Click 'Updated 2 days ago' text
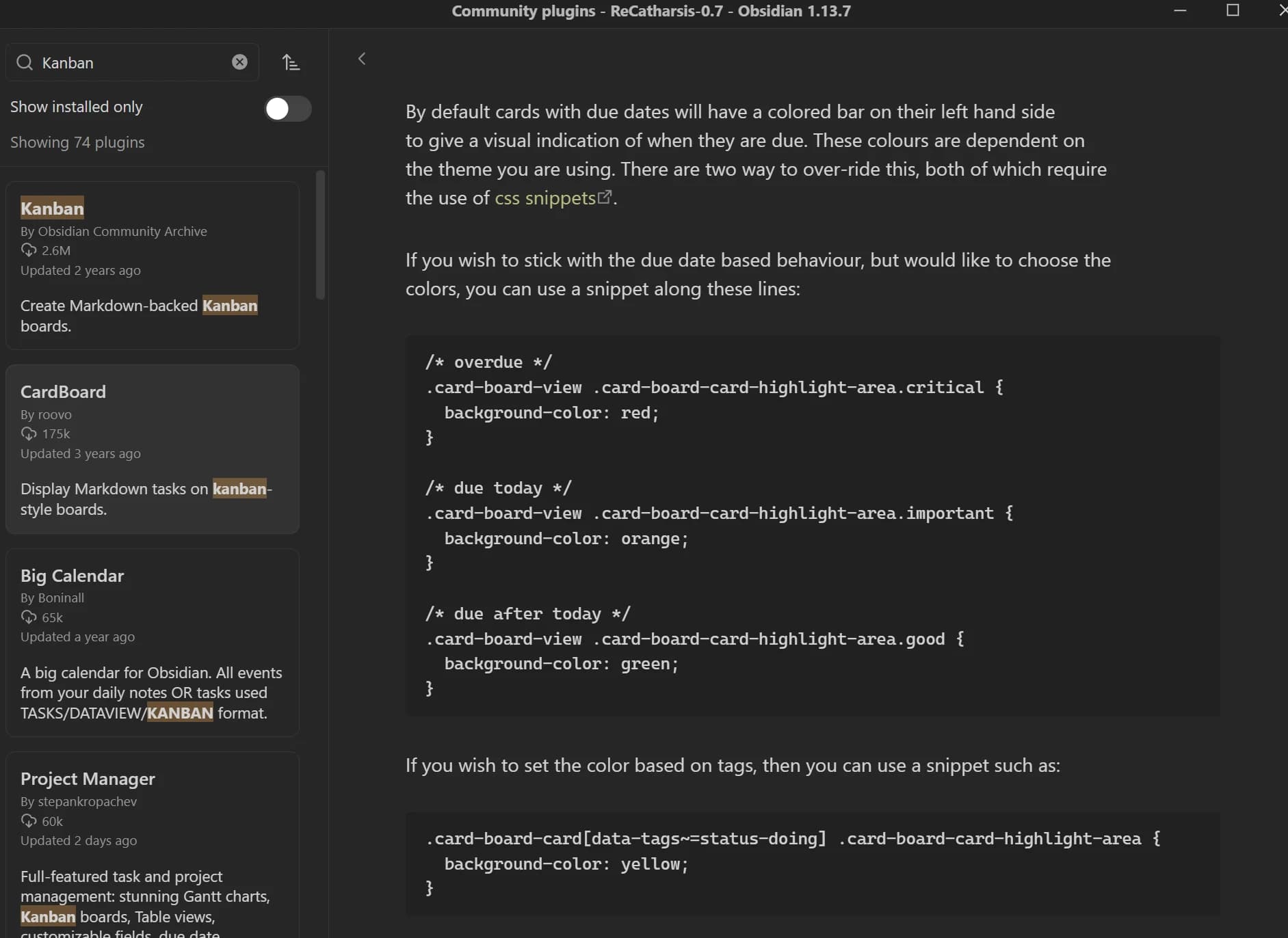This screenshot has width=1288, height=938. (79, 840)
